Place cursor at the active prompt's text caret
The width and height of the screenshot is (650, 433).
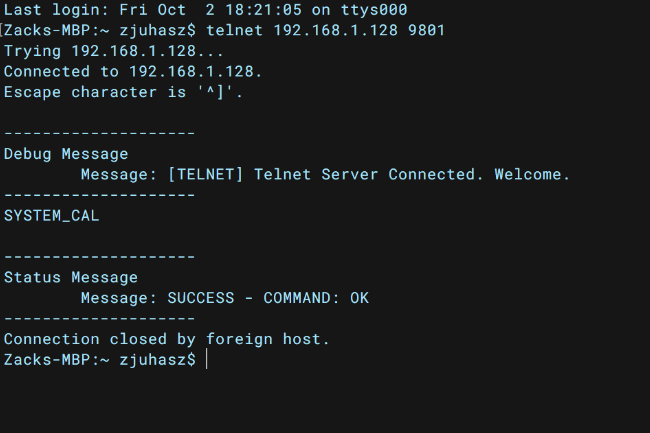206,360
